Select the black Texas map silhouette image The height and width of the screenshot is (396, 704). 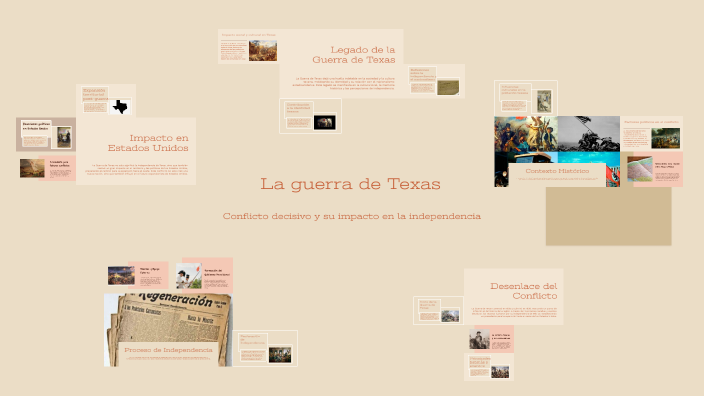click(x=120, y=106)
